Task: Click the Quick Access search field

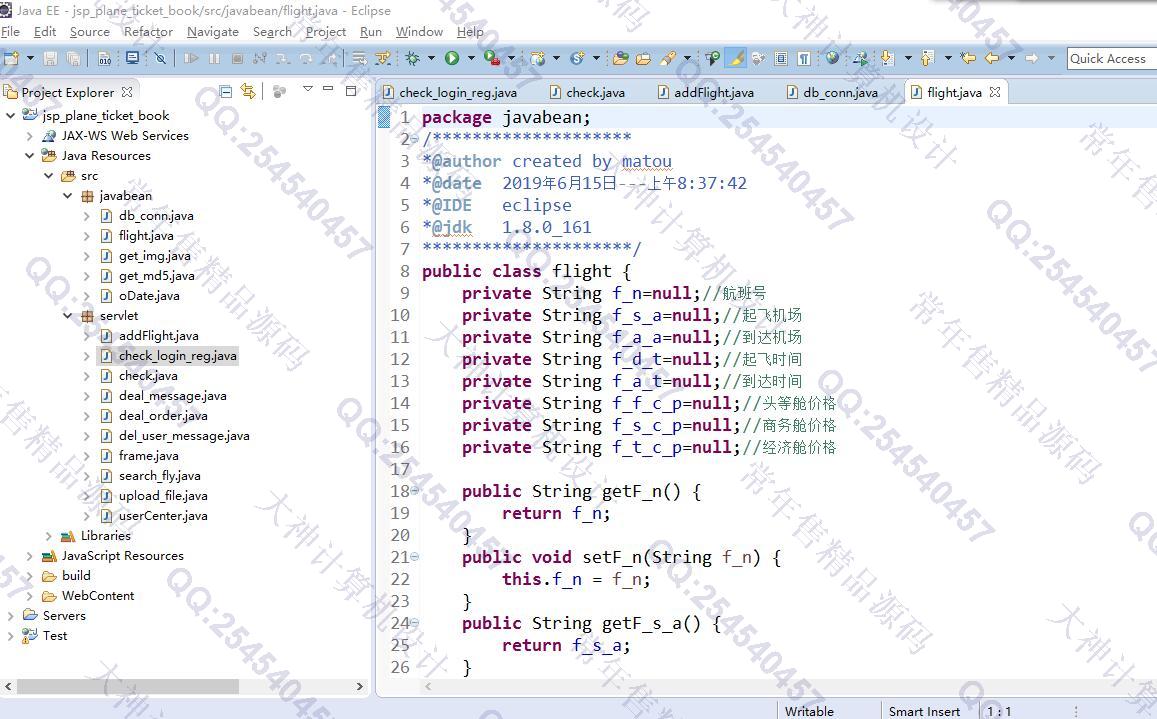Action: (x=1111, y=58)
